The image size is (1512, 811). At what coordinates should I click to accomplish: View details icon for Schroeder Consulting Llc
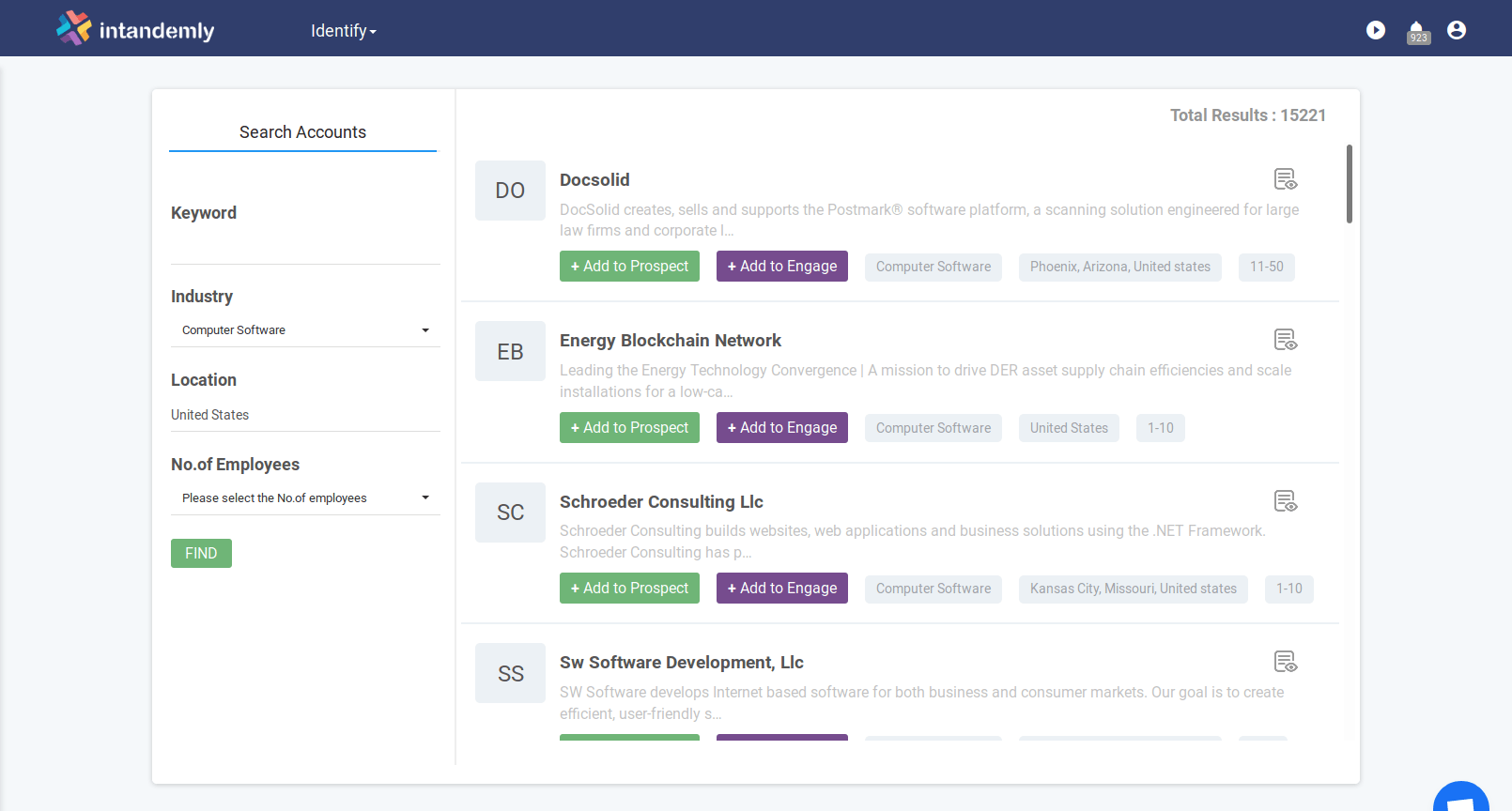click(1286, 501)
